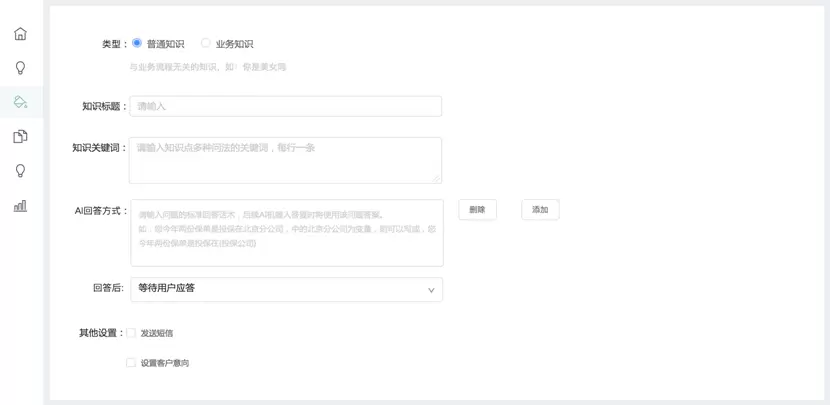830x405 pixels.
Task: Open the documents copy sidebar icon
Action: [20, 137]
